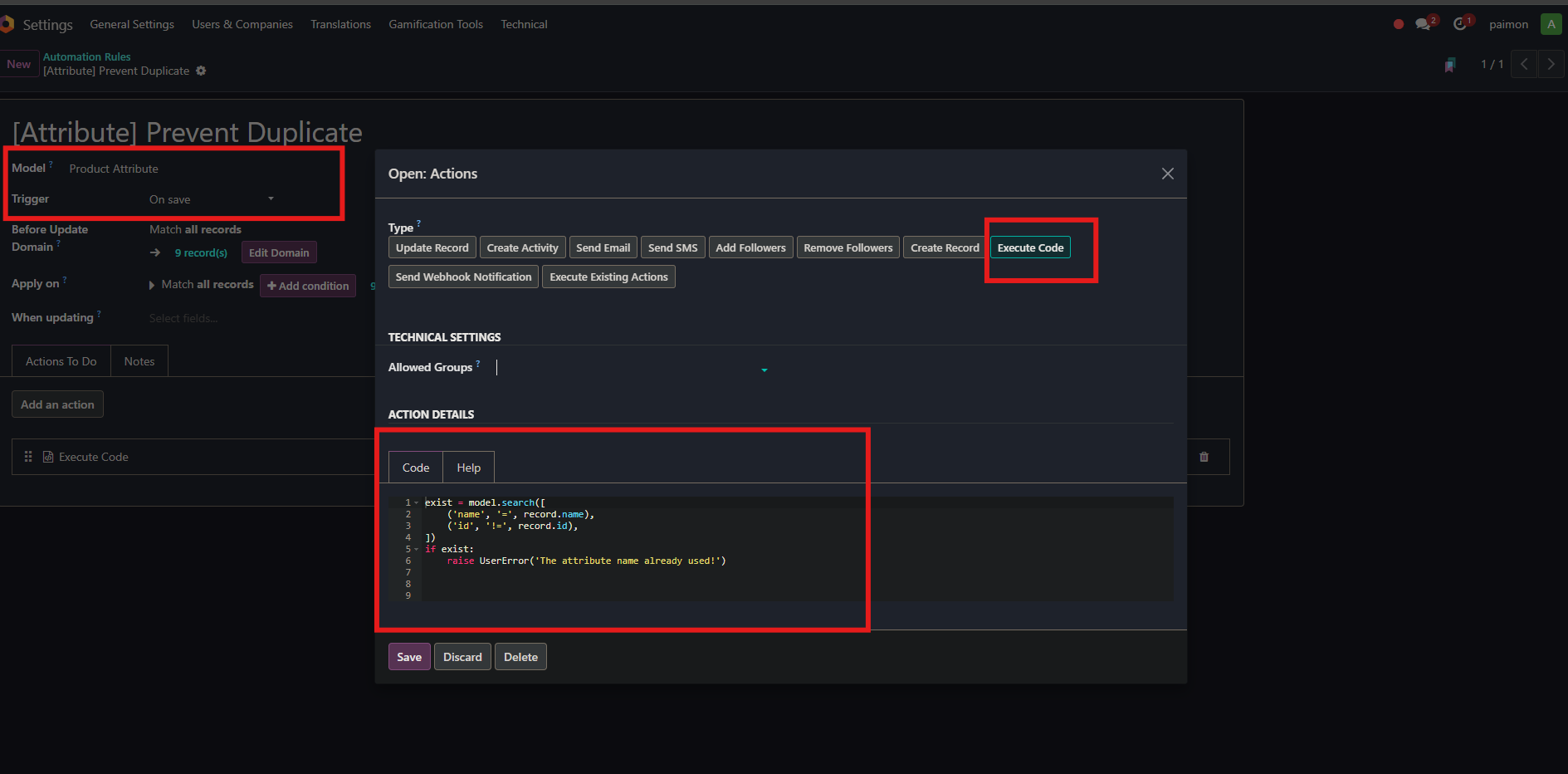Select the Send Webhook Notification type
1568x774 pixels.
(x=463, y=277)
